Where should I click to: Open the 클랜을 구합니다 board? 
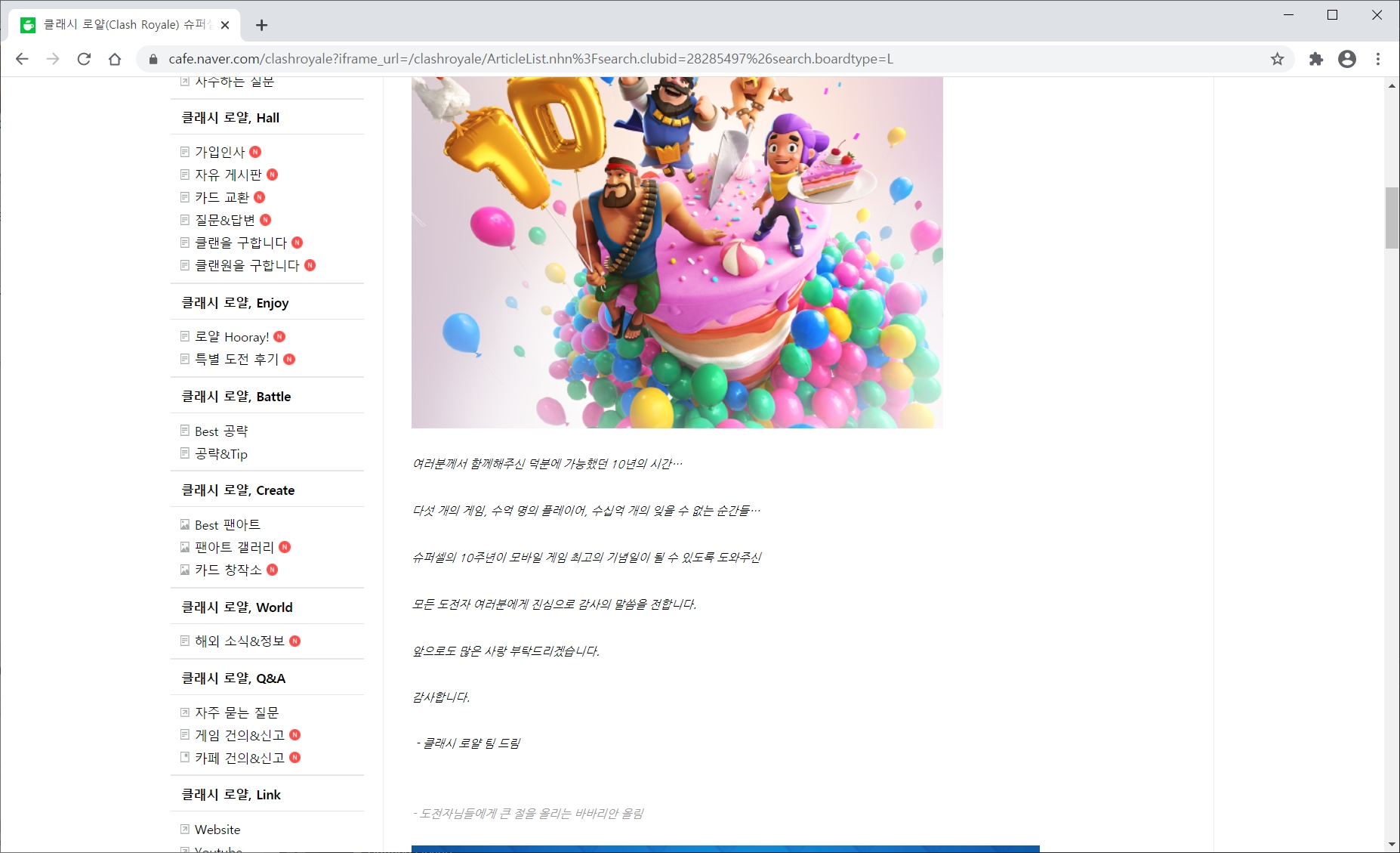click(241, 243)
